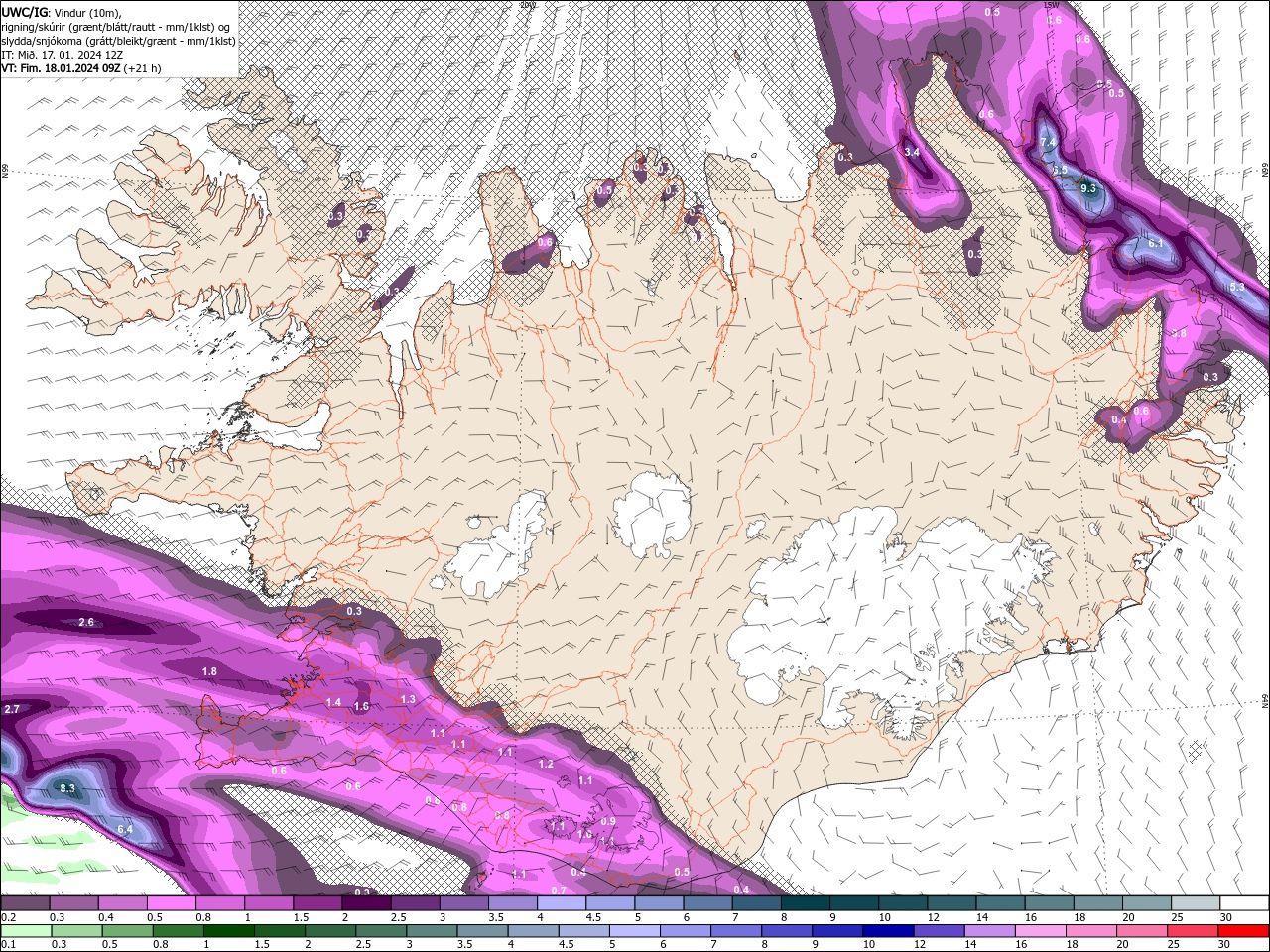Click the 2.6 precipitation value on the map
Viewport: 1270px width, 952px height.
[86, 622]
